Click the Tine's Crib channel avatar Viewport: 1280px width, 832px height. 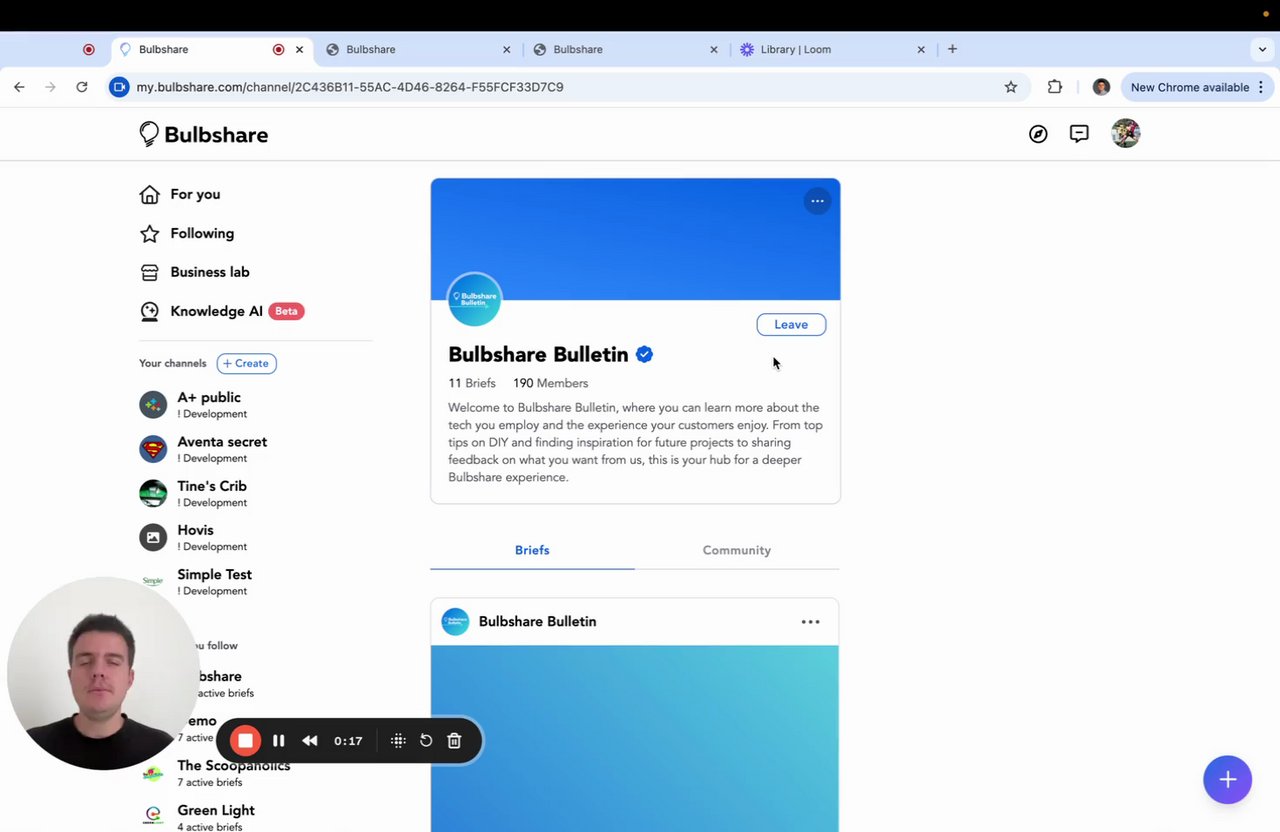(153, 493)
